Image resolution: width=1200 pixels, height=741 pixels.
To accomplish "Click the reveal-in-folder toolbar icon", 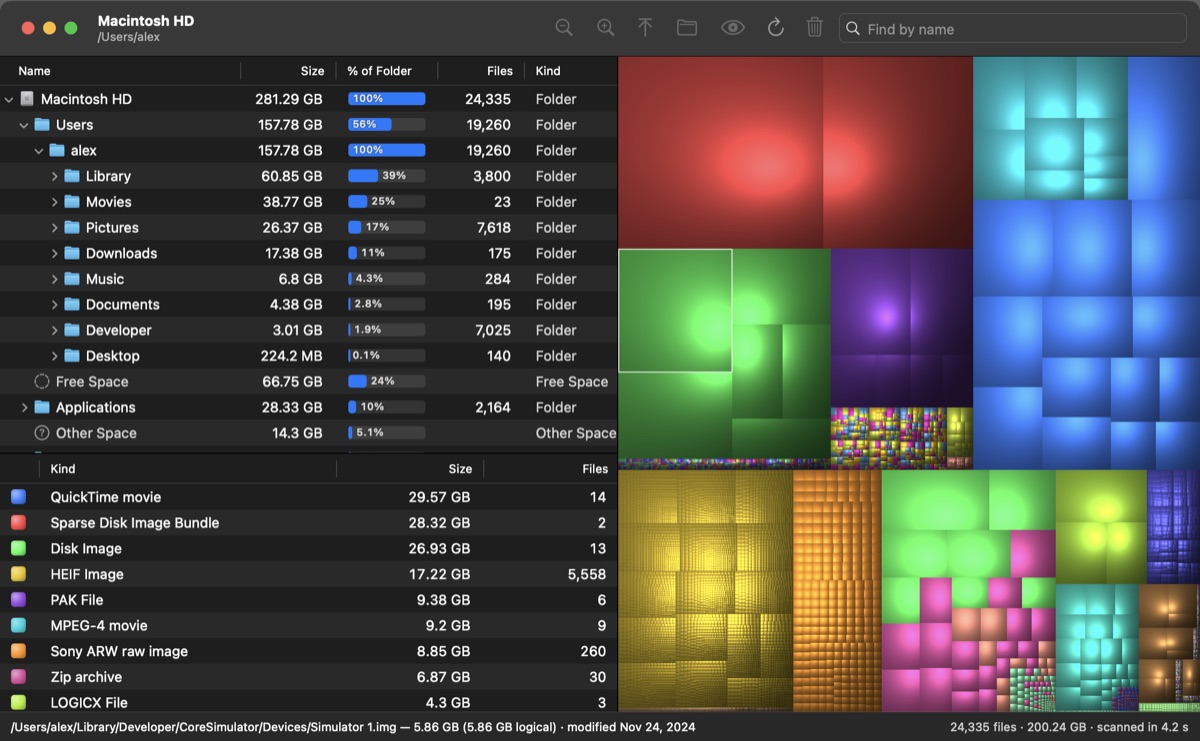I will tap(687, 28).
